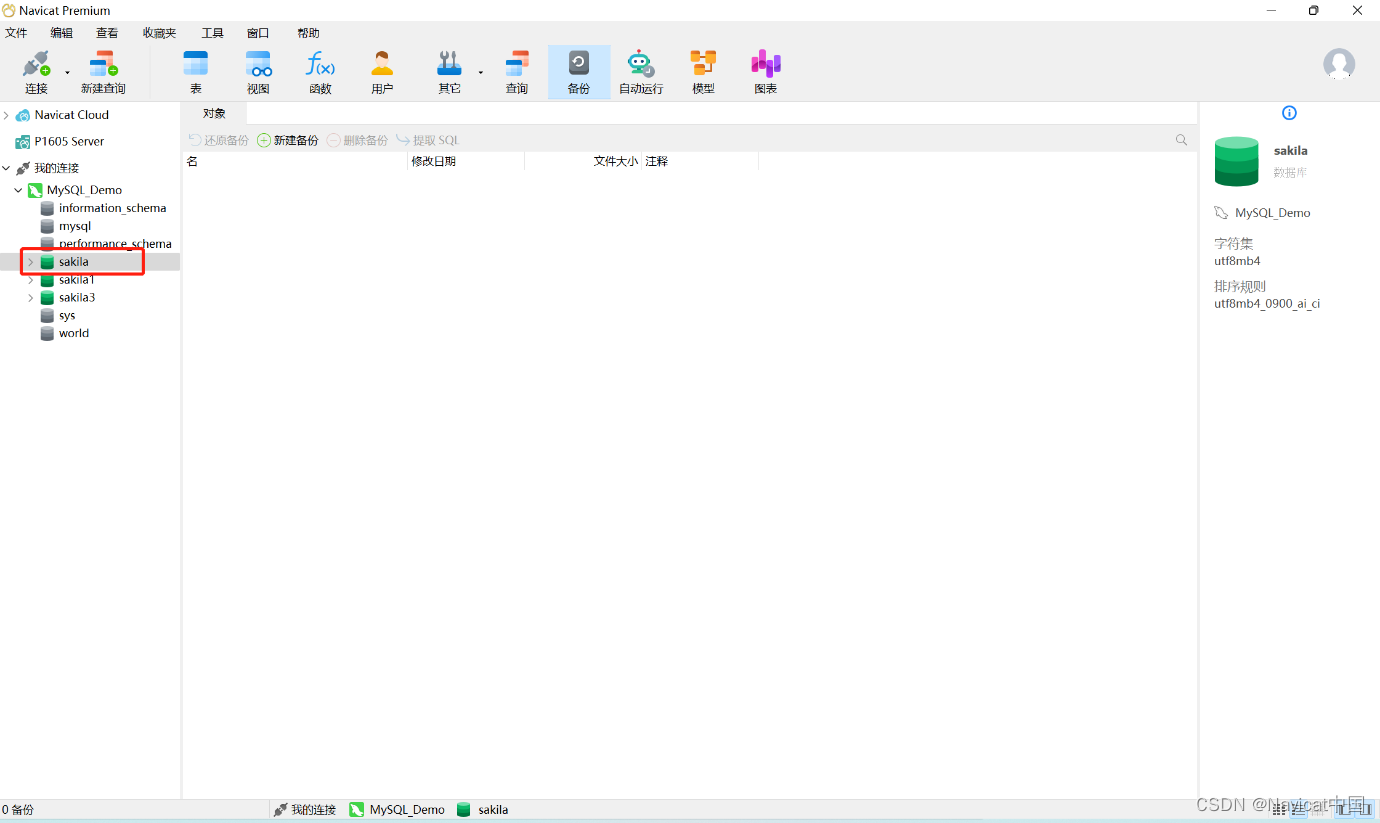This screenshot has width=1380, height=823.
Task: Click the 注释 column header
Action: pyautogui.click(x=700, y=161)
